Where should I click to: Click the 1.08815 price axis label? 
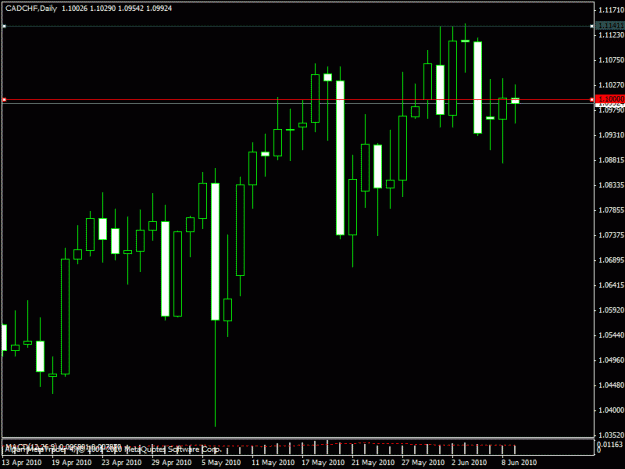click(611, 160)
